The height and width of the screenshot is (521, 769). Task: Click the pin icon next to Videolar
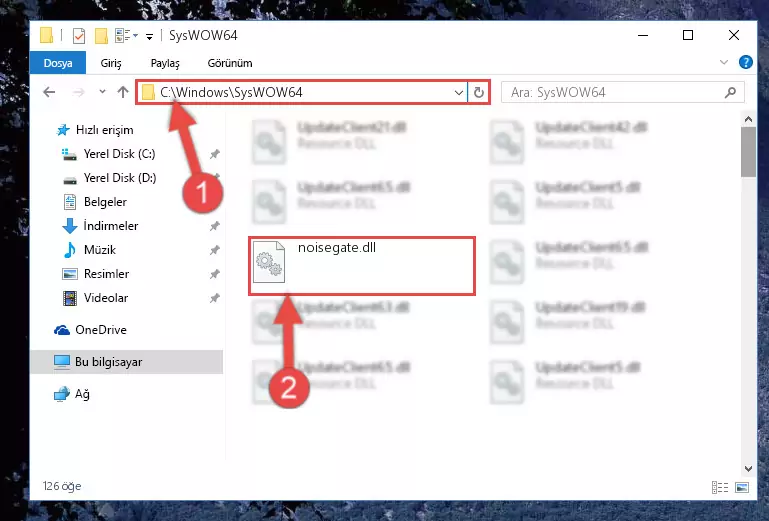coord(214,298)
